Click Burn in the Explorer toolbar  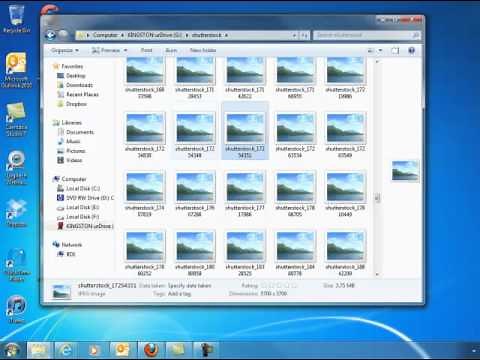click(x=171, y=50)
